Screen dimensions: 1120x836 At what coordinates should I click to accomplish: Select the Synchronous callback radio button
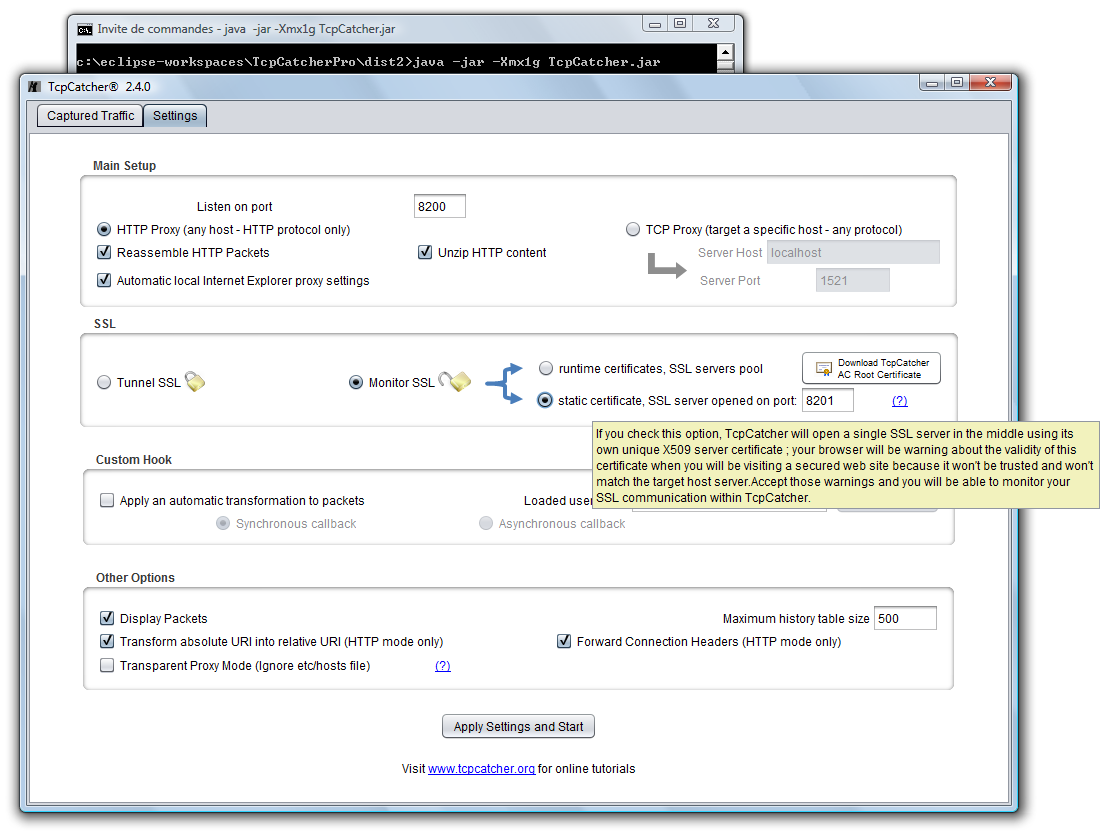coord(223,523)
